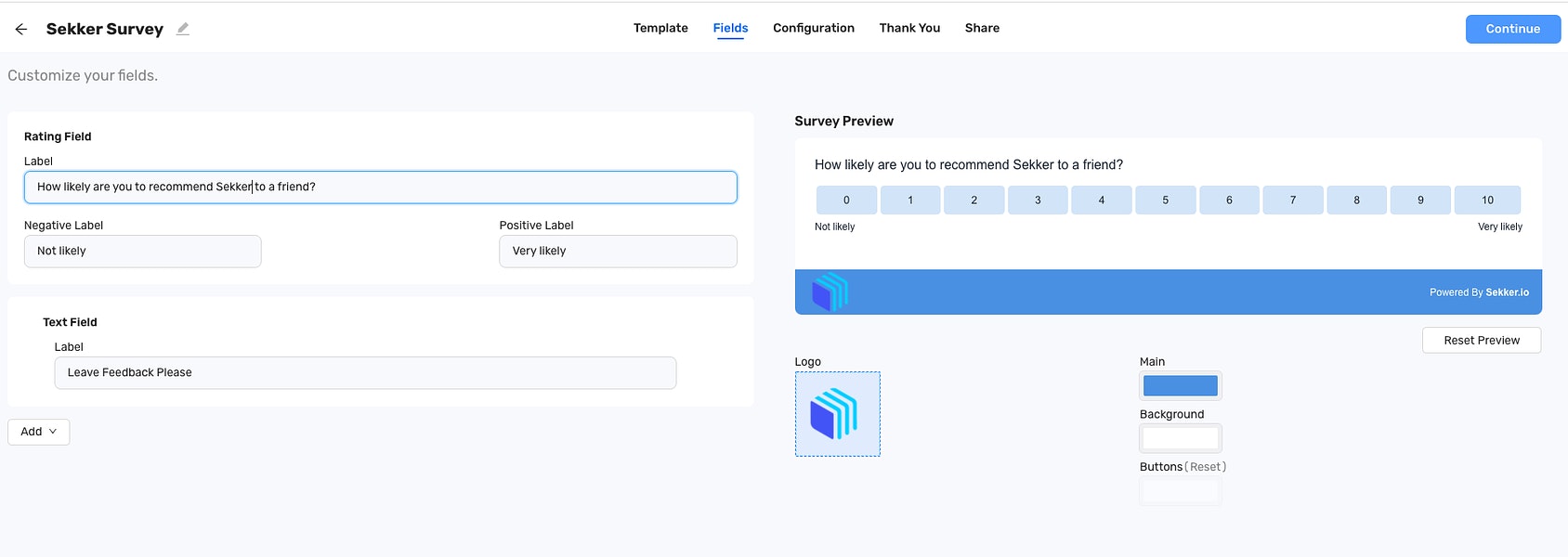Click the pencil edit icon beside Sekker Survey
The image size is (1568, 557).
pyautogui.click(x=183, y=29)
